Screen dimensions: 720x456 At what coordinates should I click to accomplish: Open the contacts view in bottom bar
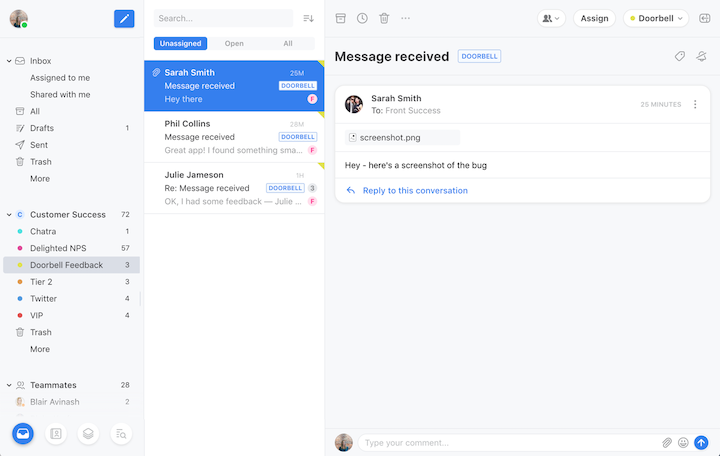pyautogui.click(x=56, y=434)
